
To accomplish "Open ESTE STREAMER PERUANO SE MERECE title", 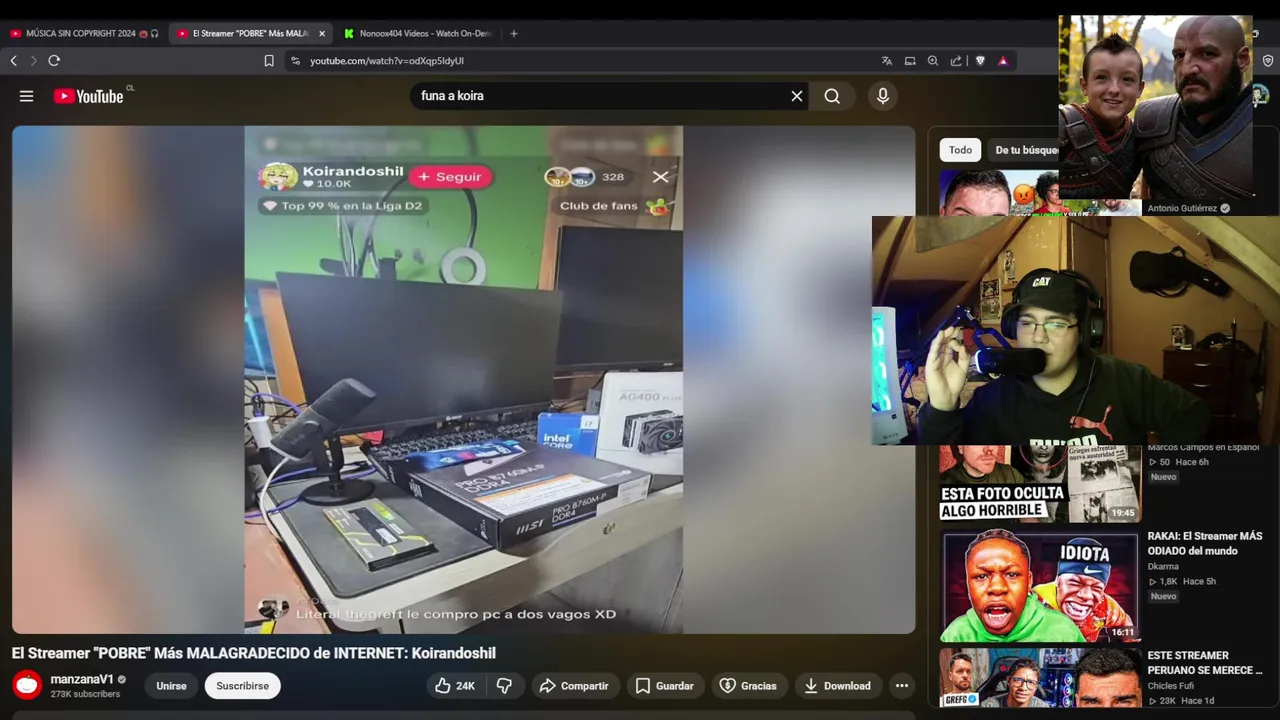I will pos(1205,663).
